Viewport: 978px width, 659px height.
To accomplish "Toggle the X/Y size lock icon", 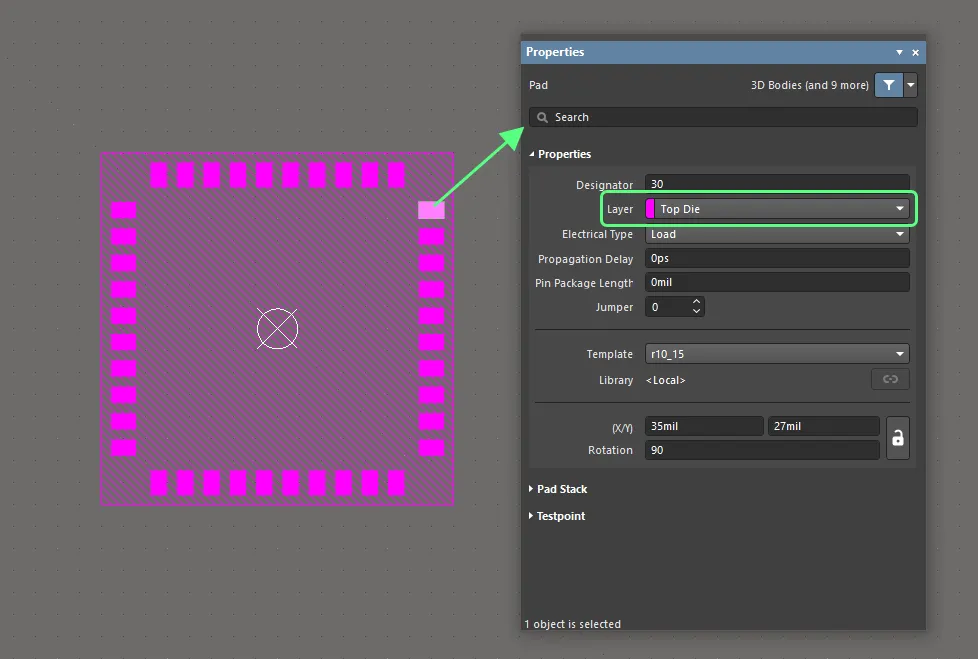I will [897, 438].
